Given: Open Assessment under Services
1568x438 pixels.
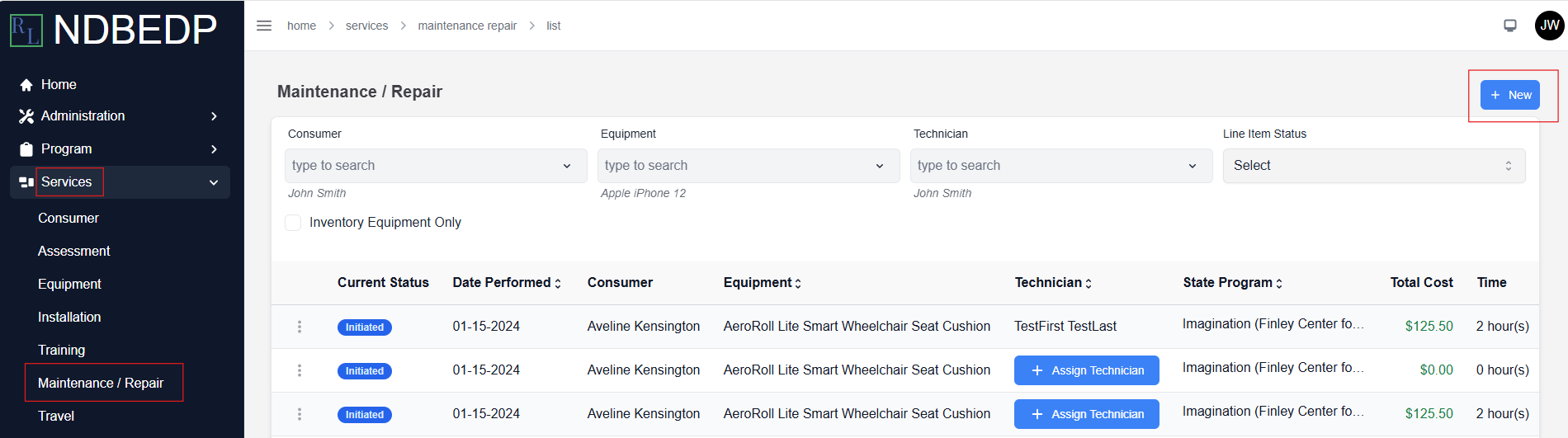Looking at the screenshot, I should coord(73,251).
